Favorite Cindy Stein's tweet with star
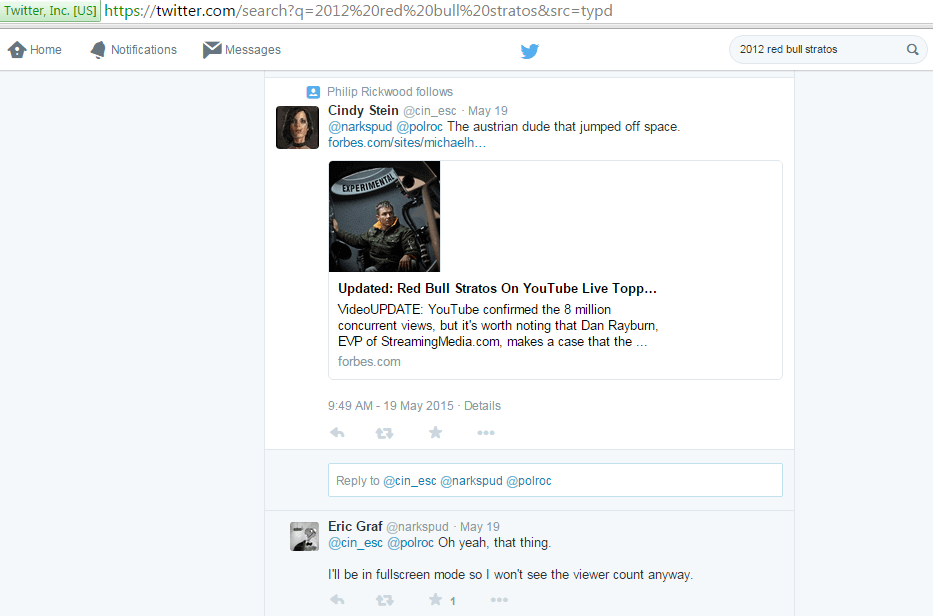933x616 pixels. tap(435, 433)
